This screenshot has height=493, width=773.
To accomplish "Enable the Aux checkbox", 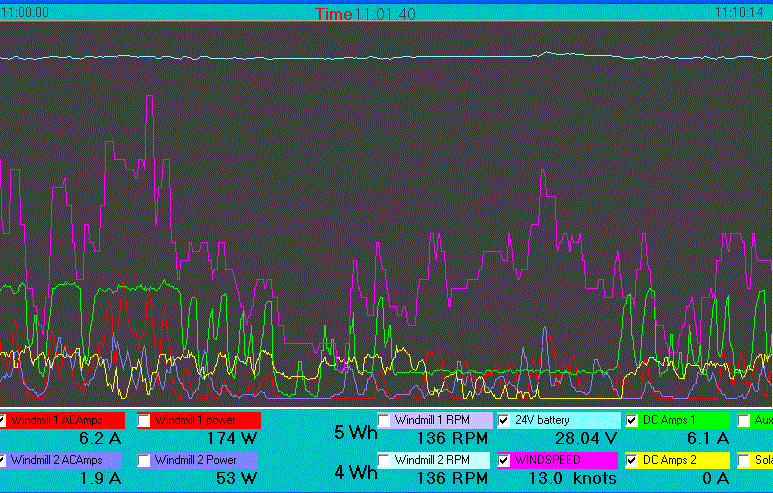I will tap(745, 420).
